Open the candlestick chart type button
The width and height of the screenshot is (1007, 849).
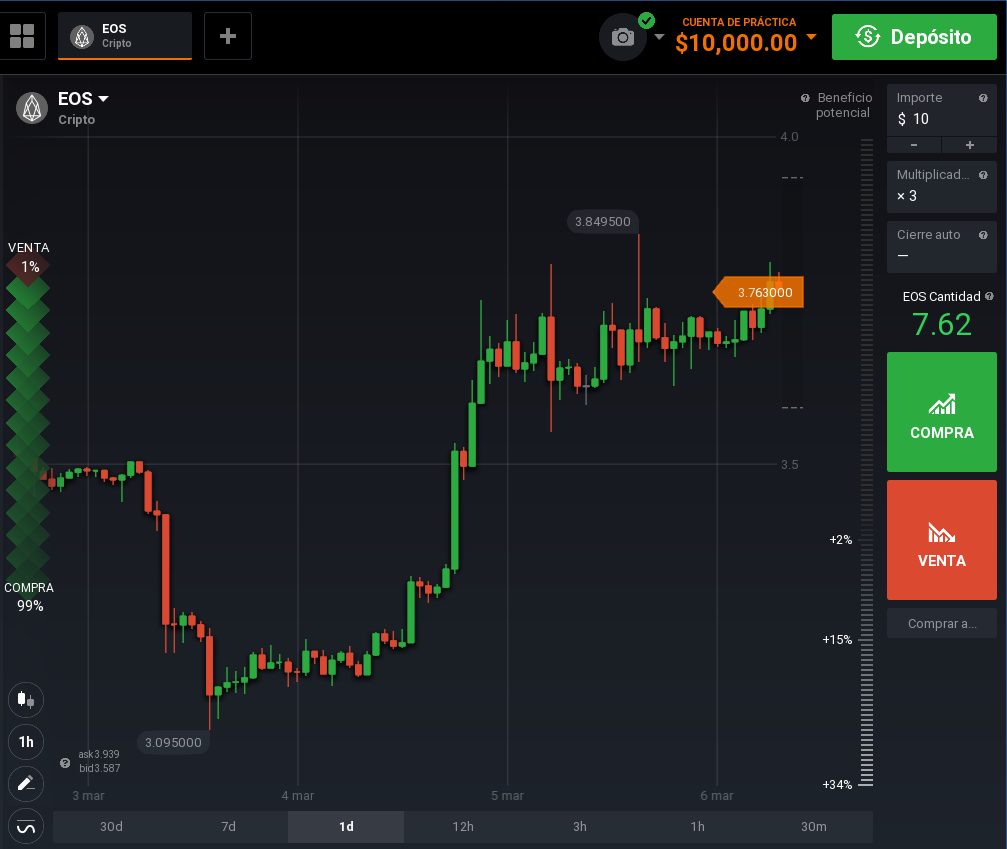[26, 699]
